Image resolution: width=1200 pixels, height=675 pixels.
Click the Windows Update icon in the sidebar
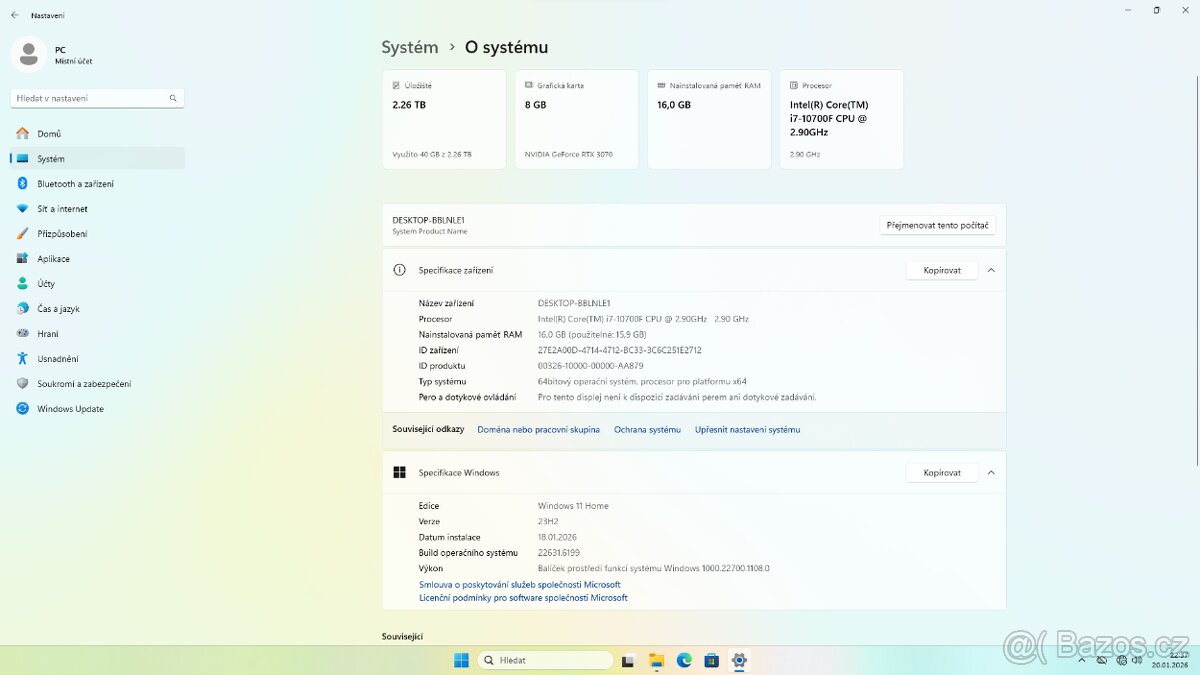click(22, 408)
